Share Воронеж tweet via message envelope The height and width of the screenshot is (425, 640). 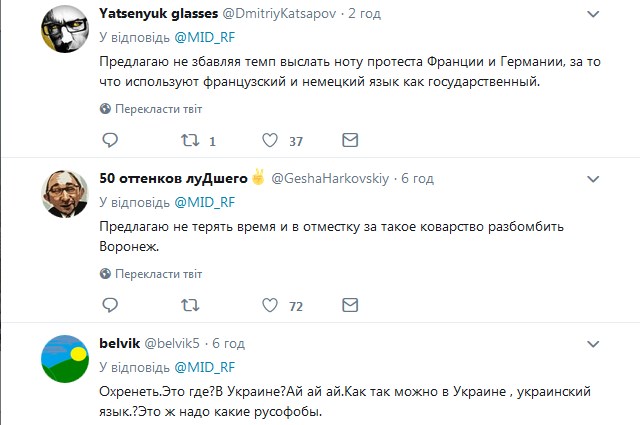(x=349, y=306)
